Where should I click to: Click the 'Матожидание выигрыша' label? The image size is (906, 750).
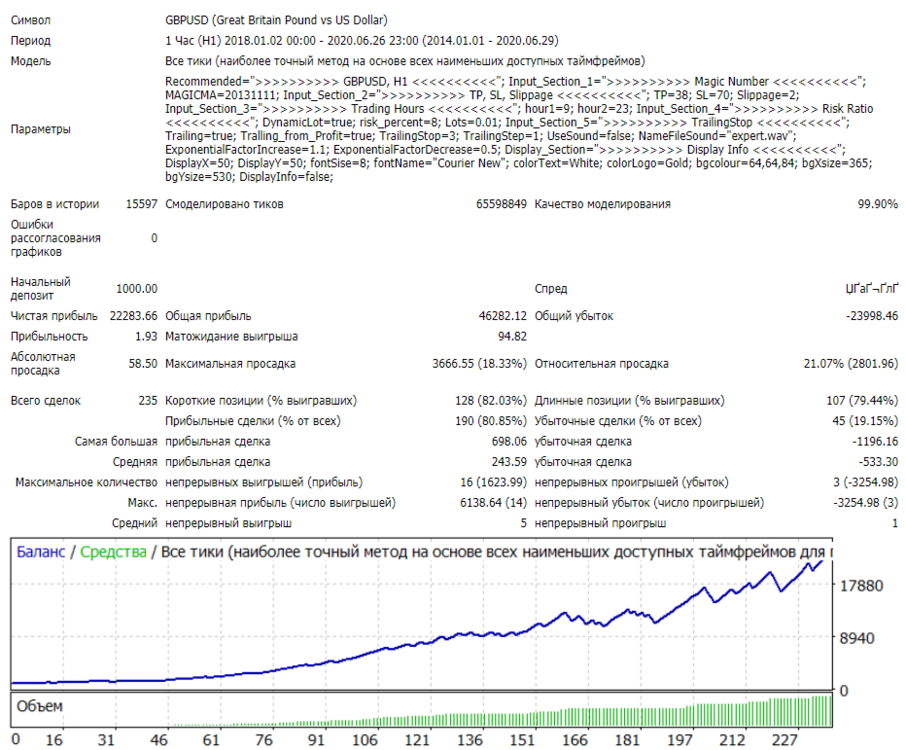(232, 336)
